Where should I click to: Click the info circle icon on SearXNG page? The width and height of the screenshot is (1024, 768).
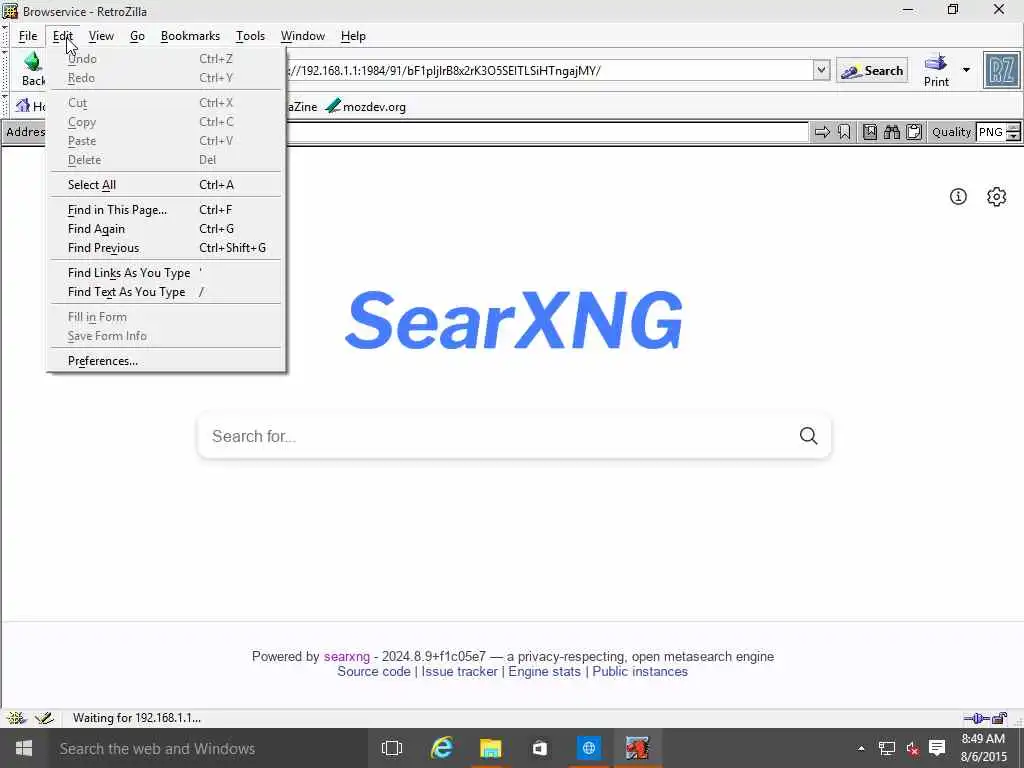958,197
